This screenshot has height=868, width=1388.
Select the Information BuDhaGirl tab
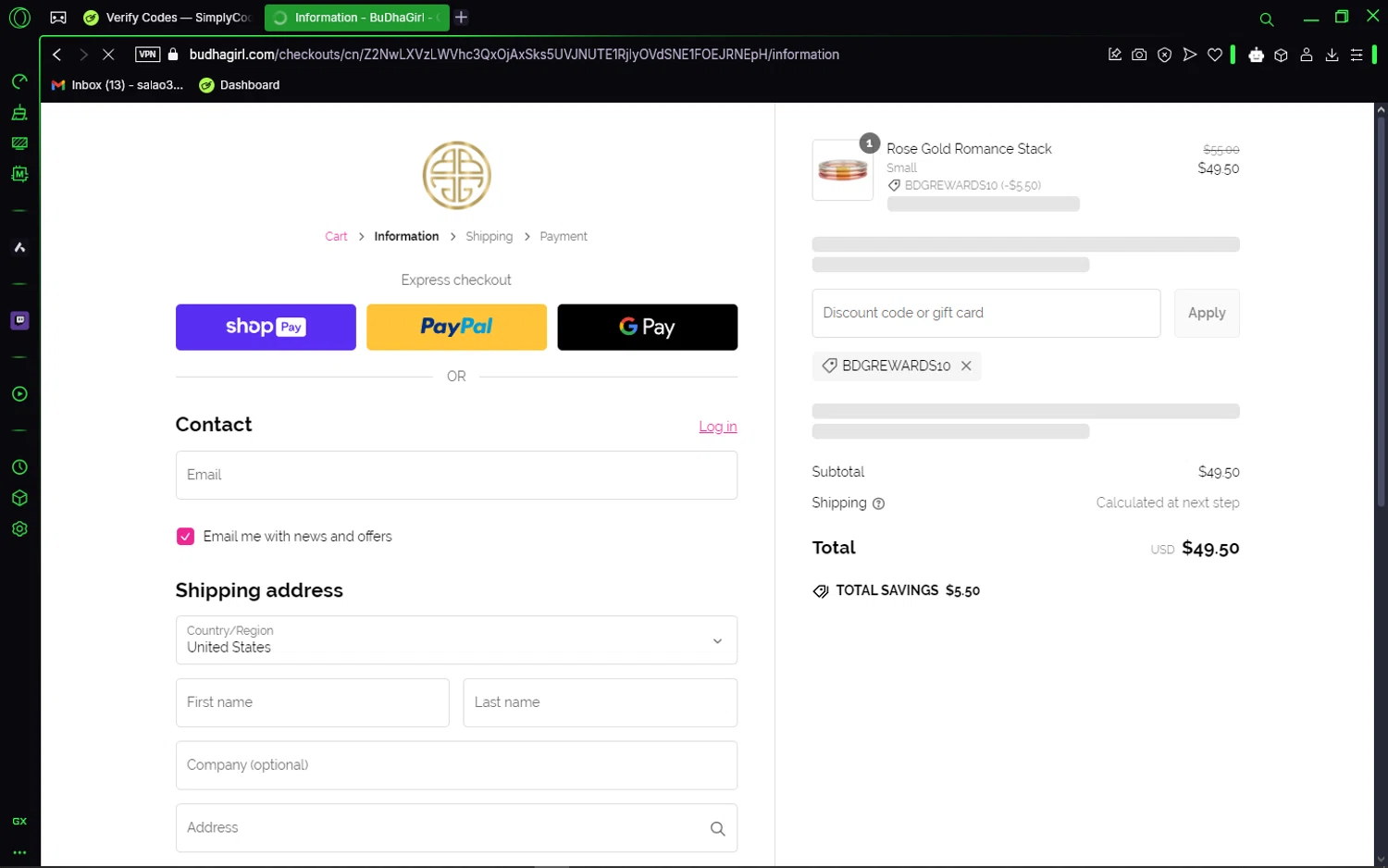(x=356, y=18)
